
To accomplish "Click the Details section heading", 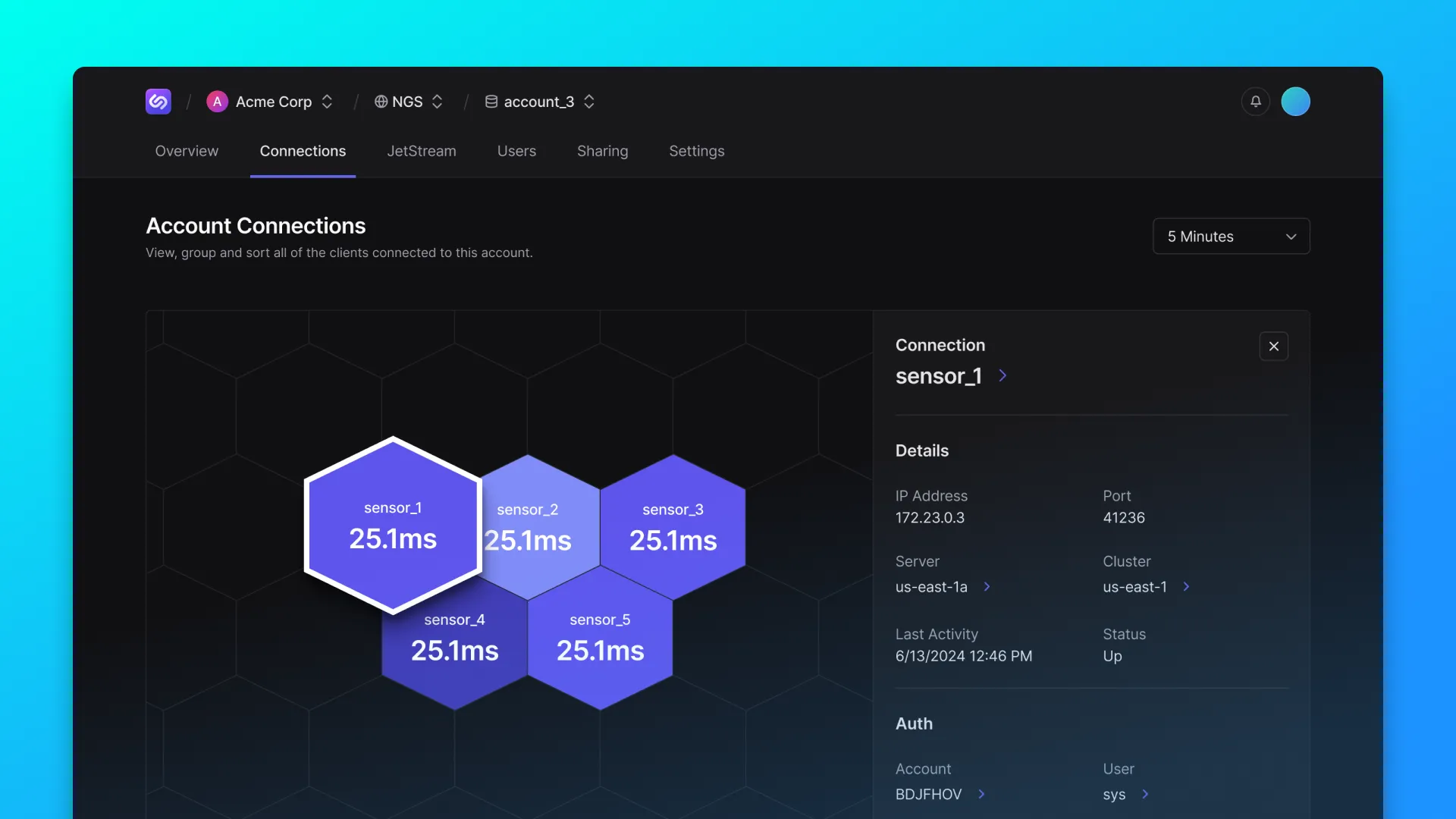I will (922, 450).
